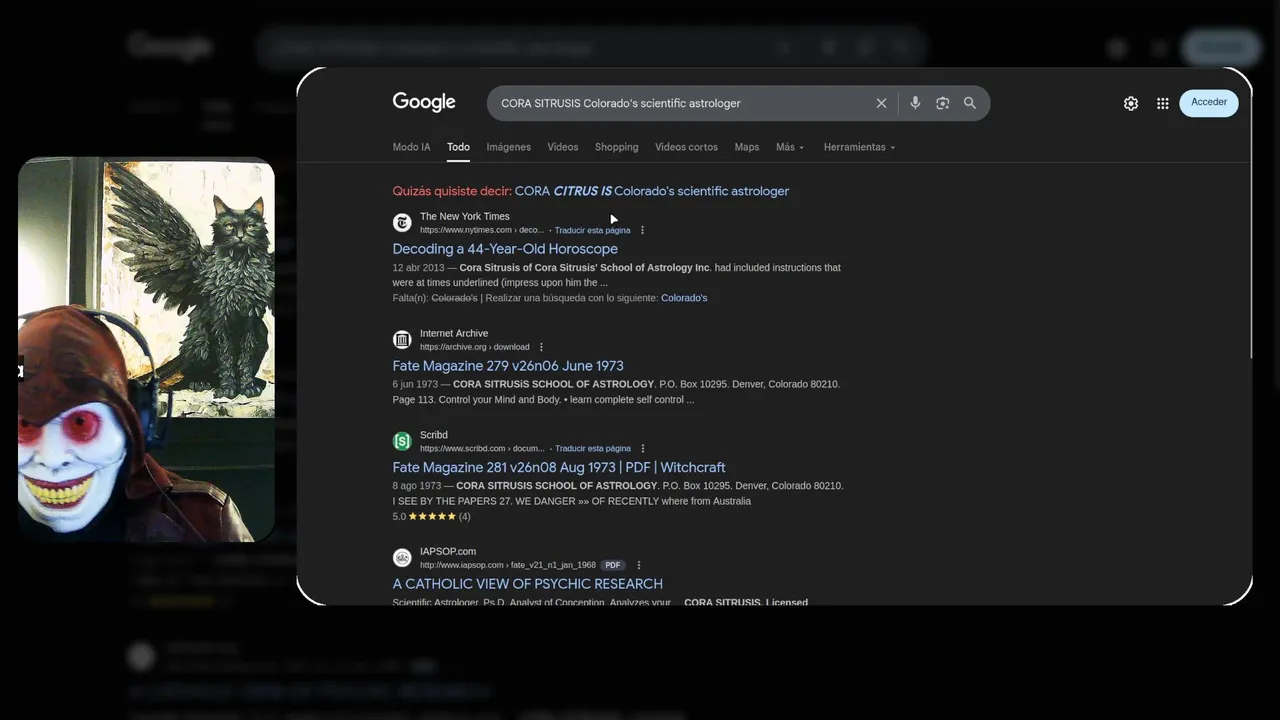Start voice search with the microphone icon
The height and width of the screenshot is (720, 1280).
914,103
